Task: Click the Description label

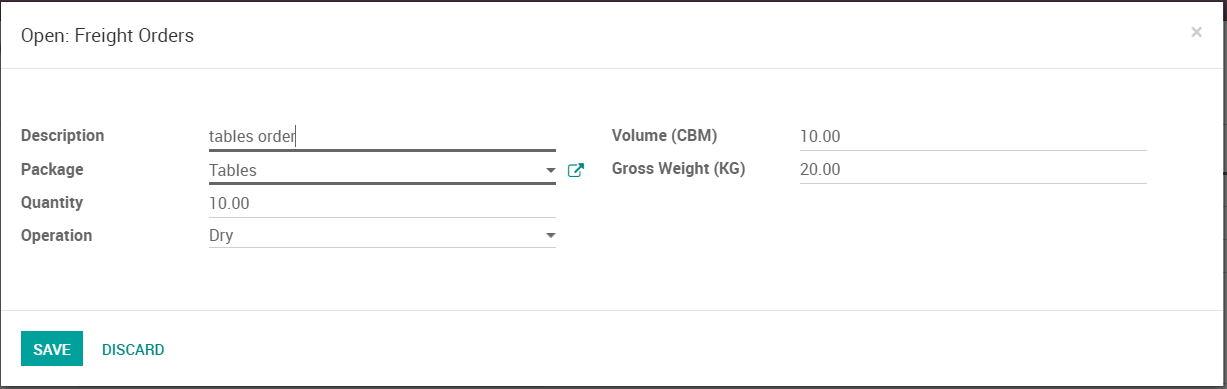Action: [x=62, y=135]
